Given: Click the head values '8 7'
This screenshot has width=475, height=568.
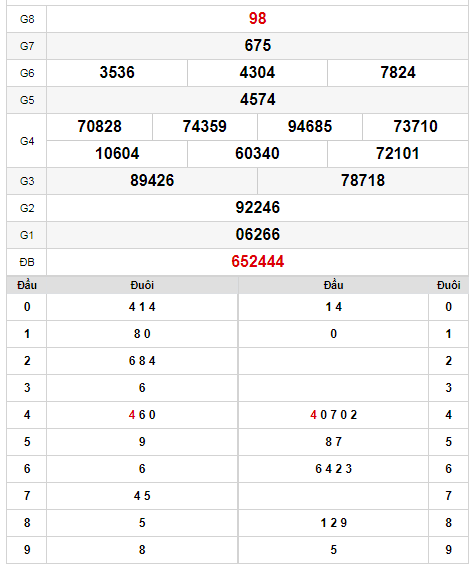Looking at the screenshot, I should (333, 442).
